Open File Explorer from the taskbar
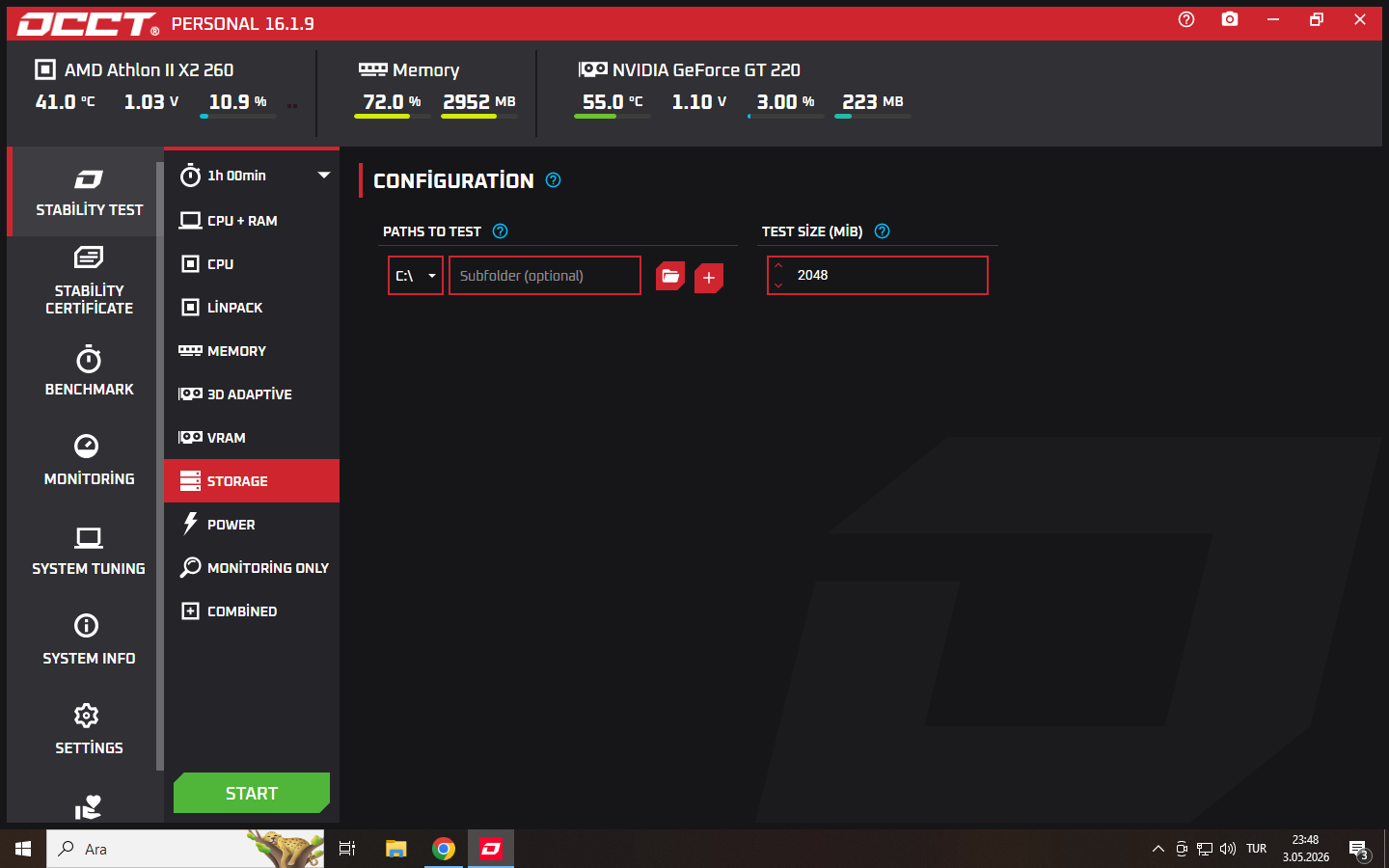Screen dimensions: 1389x868 click(395, 849)
